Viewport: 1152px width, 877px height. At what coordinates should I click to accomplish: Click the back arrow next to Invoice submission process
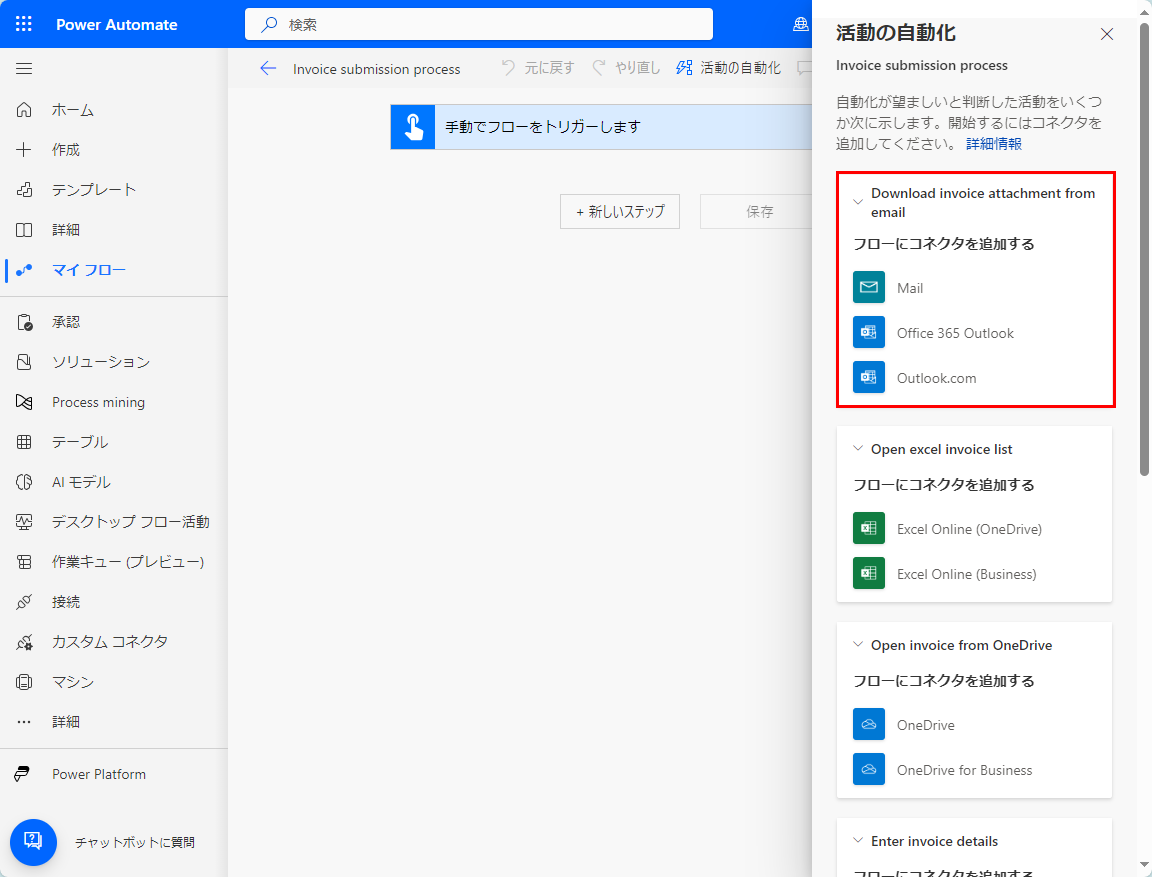[x=268, y=67]
